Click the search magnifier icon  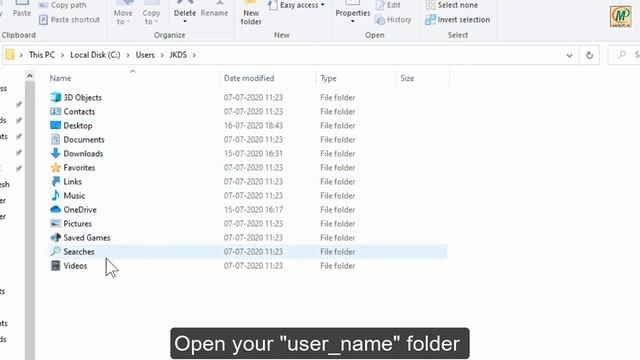click(622, 55)
